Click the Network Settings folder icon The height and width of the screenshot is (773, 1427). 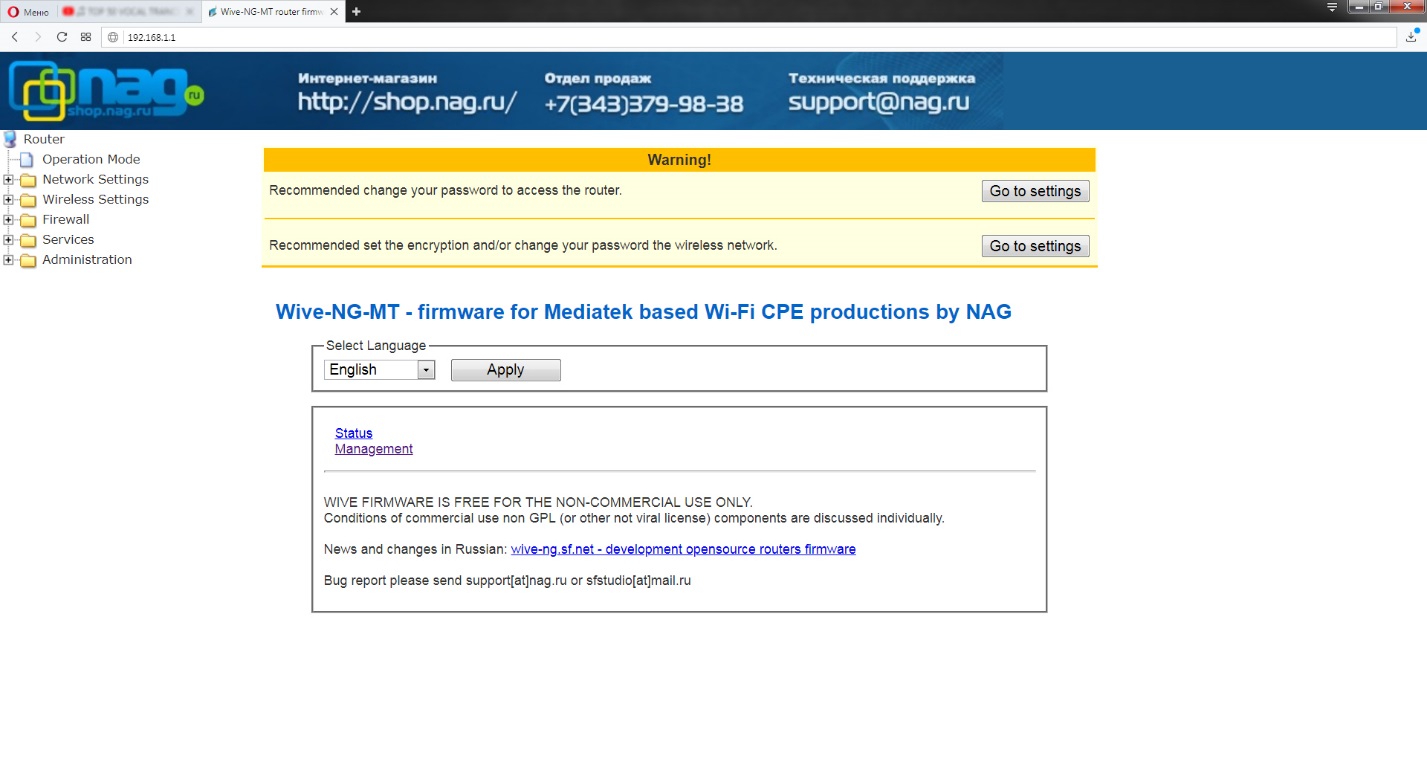pyautogui.click(x=27, y=180)
